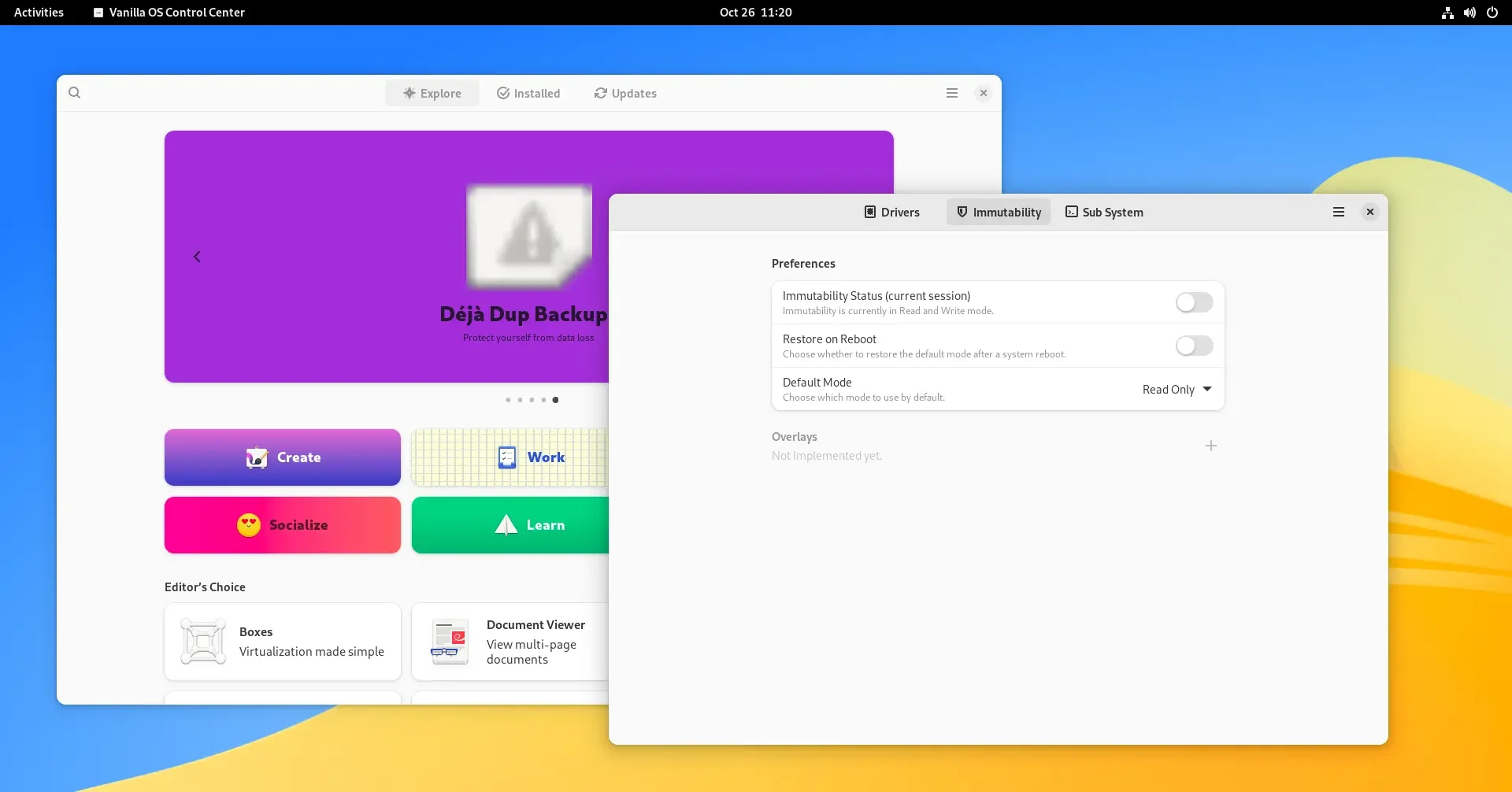
Task: Expand the Default Mode Read Only dropdown
Action: point(1177,390)
